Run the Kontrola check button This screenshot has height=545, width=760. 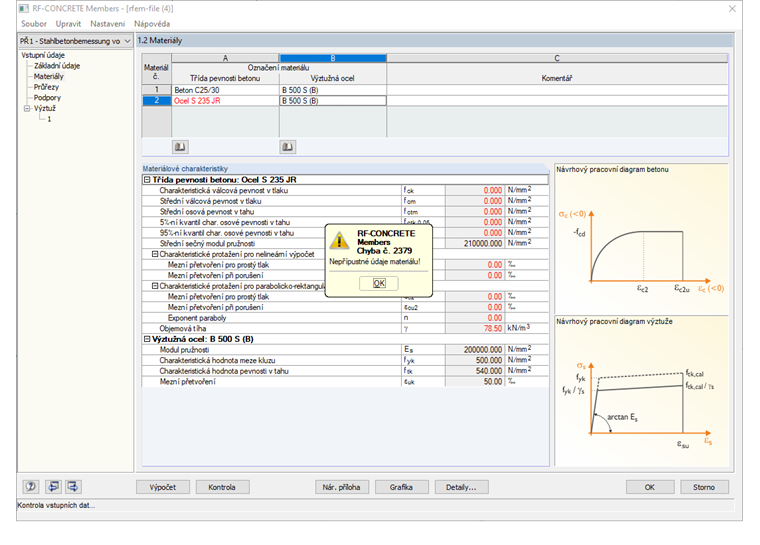pyautogui.click(x=222, y=487)
